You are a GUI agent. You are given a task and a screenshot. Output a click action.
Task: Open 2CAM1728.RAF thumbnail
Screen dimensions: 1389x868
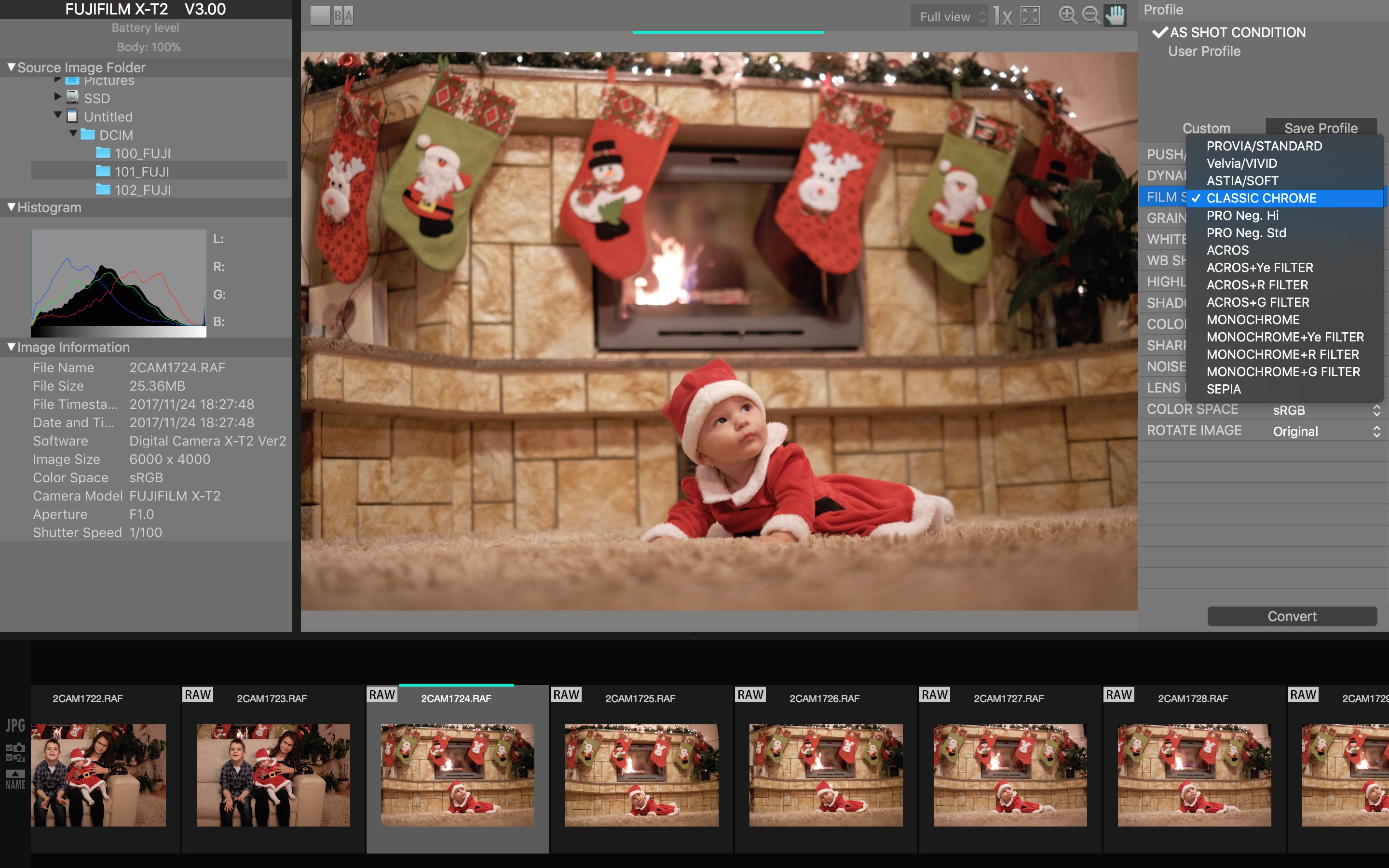pos(1195,775)
